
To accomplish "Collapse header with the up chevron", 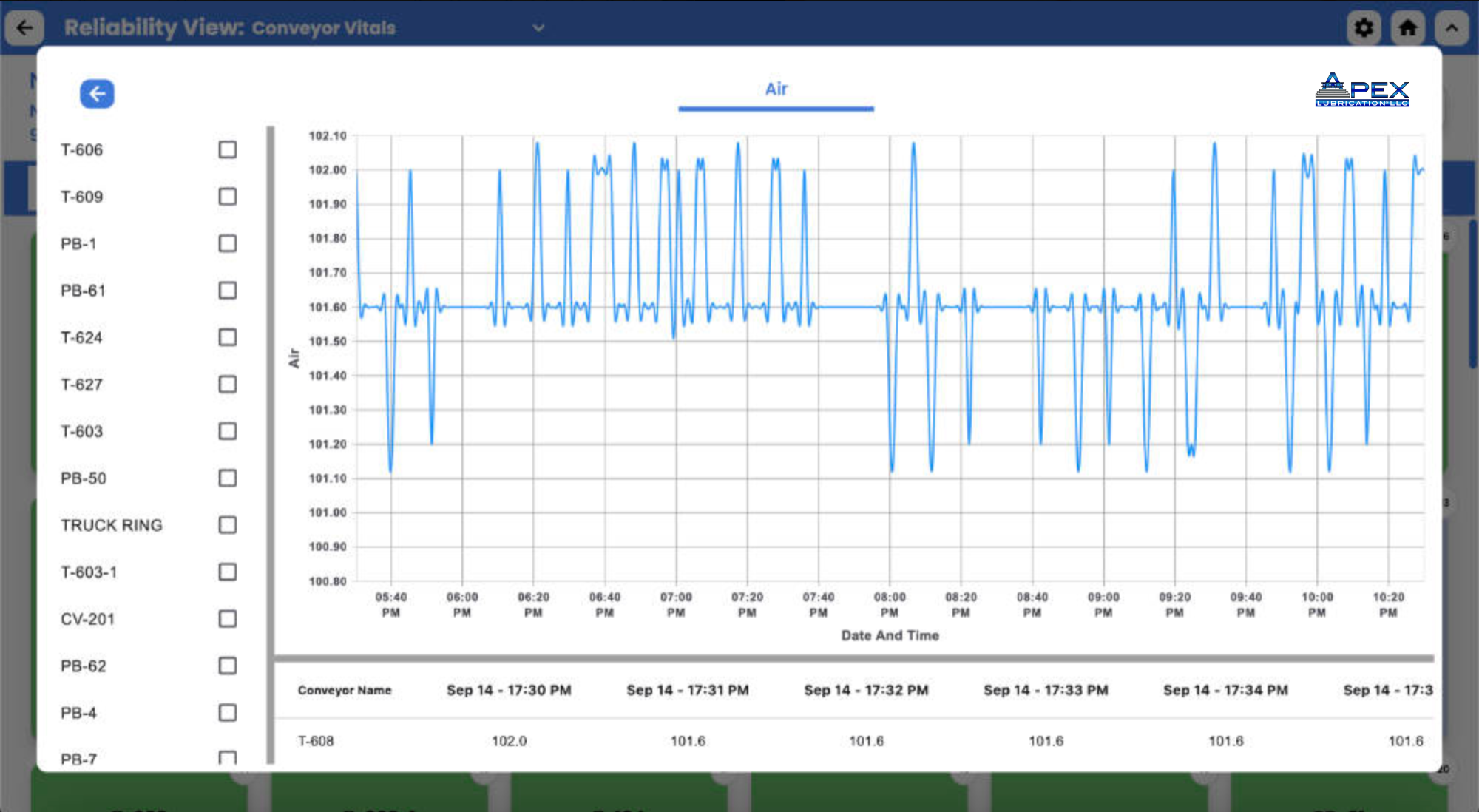I will [x=1451, y=28].
